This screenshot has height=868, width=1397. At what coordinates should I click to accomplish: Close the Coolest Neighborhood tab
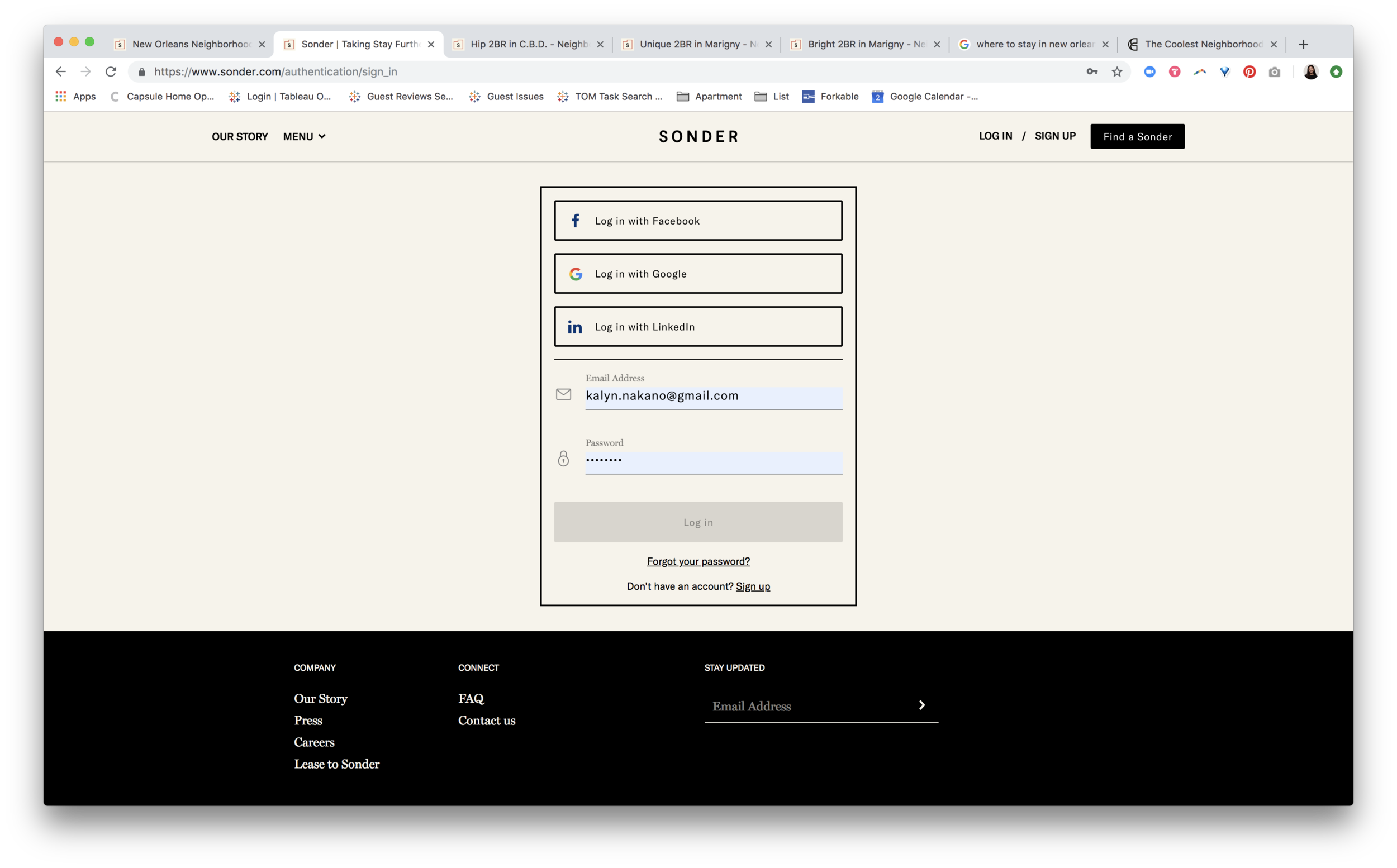pyautogui.click(x=1274, y=44)
